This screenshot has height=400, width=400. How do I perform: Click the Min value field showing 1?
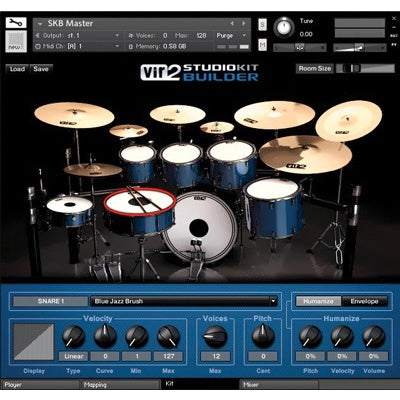coord(137,356)
